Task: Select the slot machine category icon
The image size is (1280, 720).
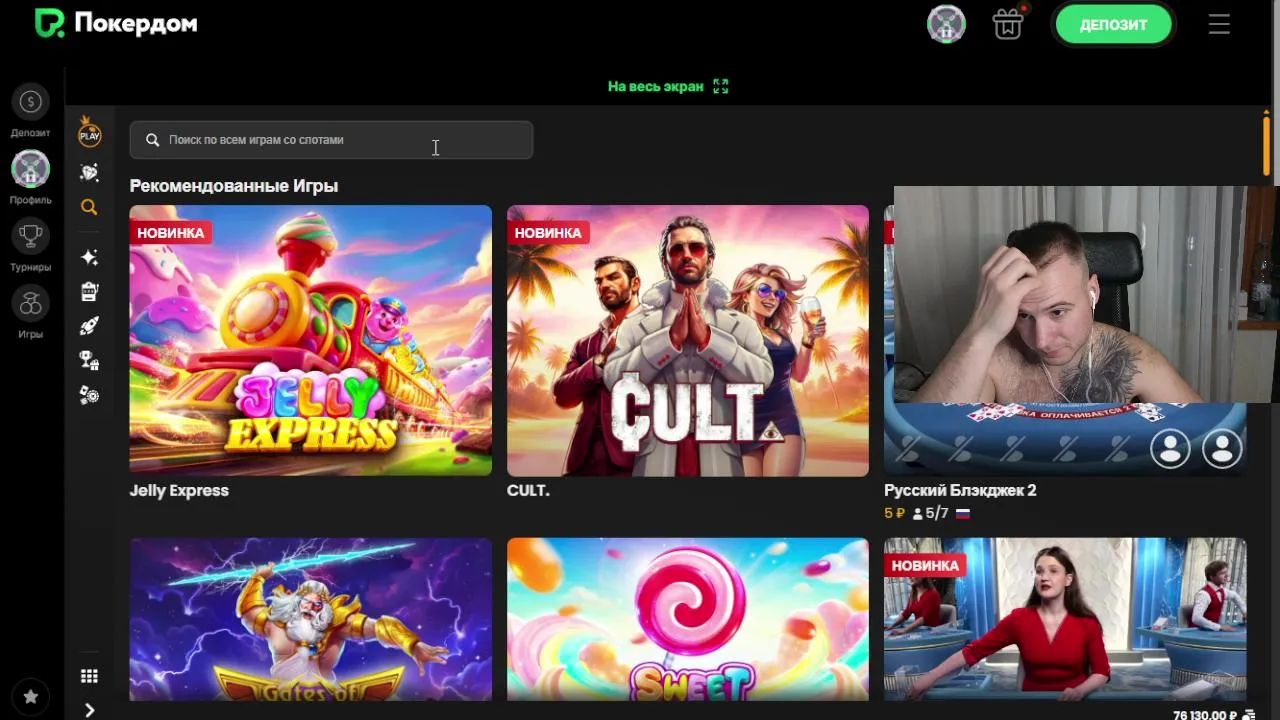Action: tap(89, 291)
